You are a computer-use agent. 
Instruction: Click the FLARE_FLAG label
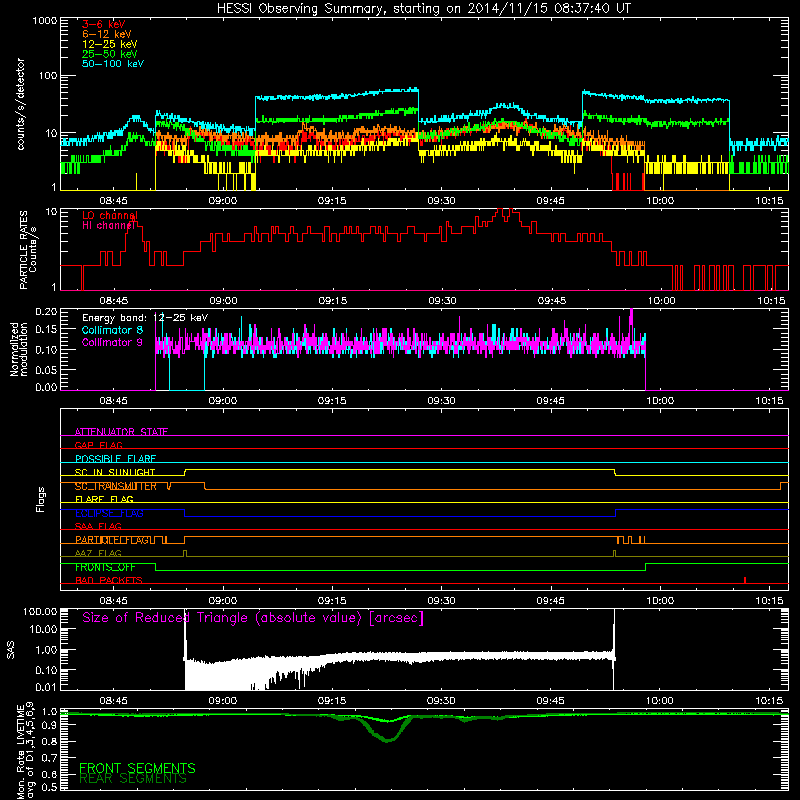[x=104, y=499]
